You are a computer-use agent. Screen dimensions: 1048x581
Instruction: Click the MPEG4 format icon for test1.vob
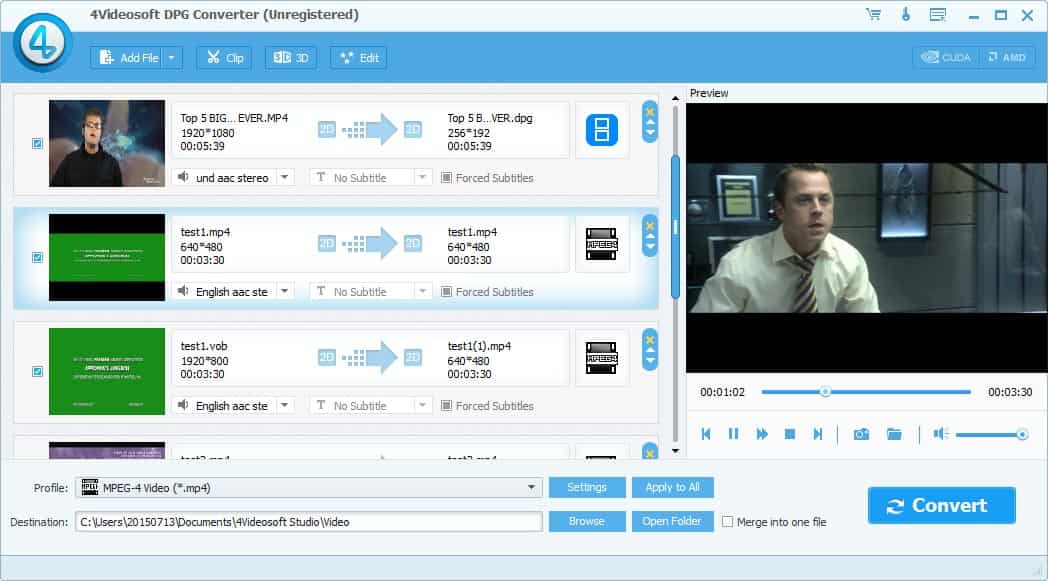point(602,358)
